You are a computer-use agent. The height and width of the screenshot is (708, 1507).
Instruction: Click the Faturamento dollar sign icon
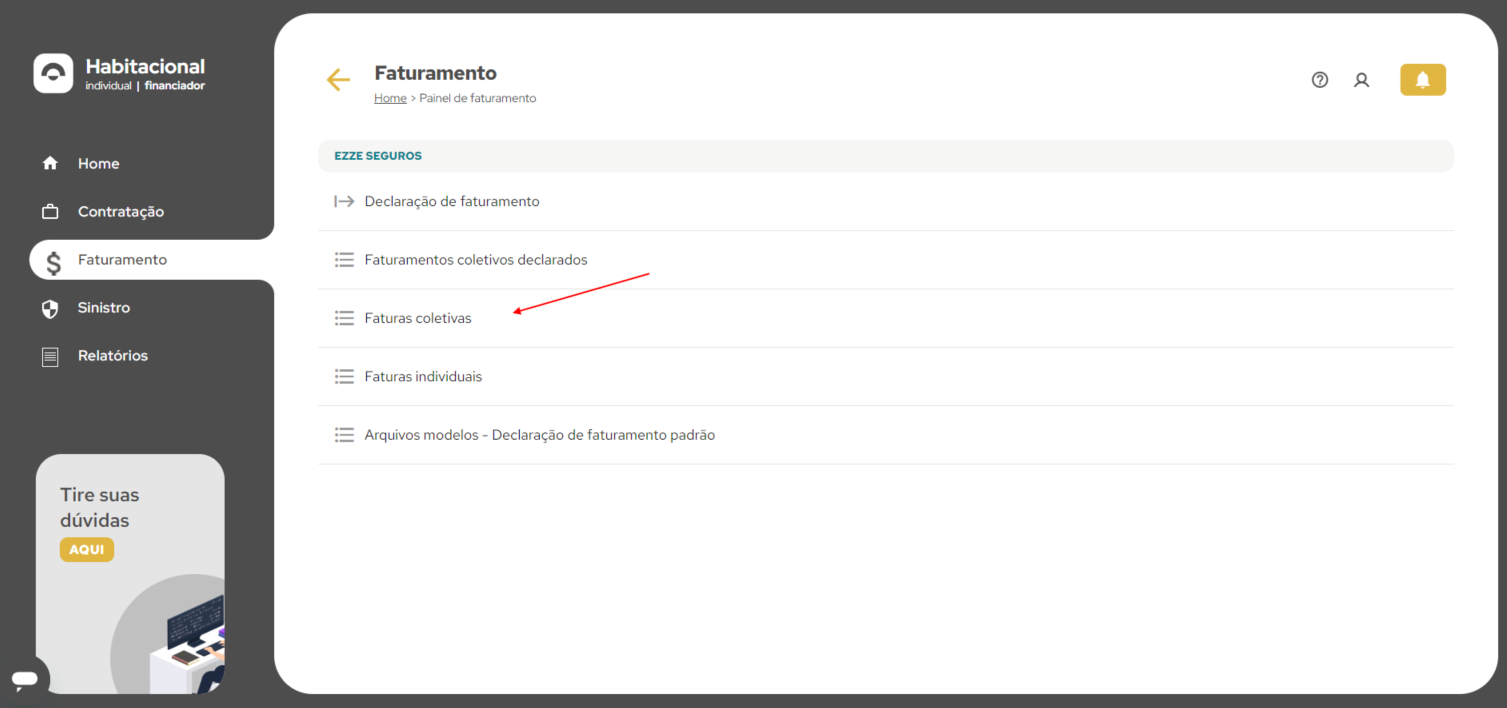coord(54,261)
